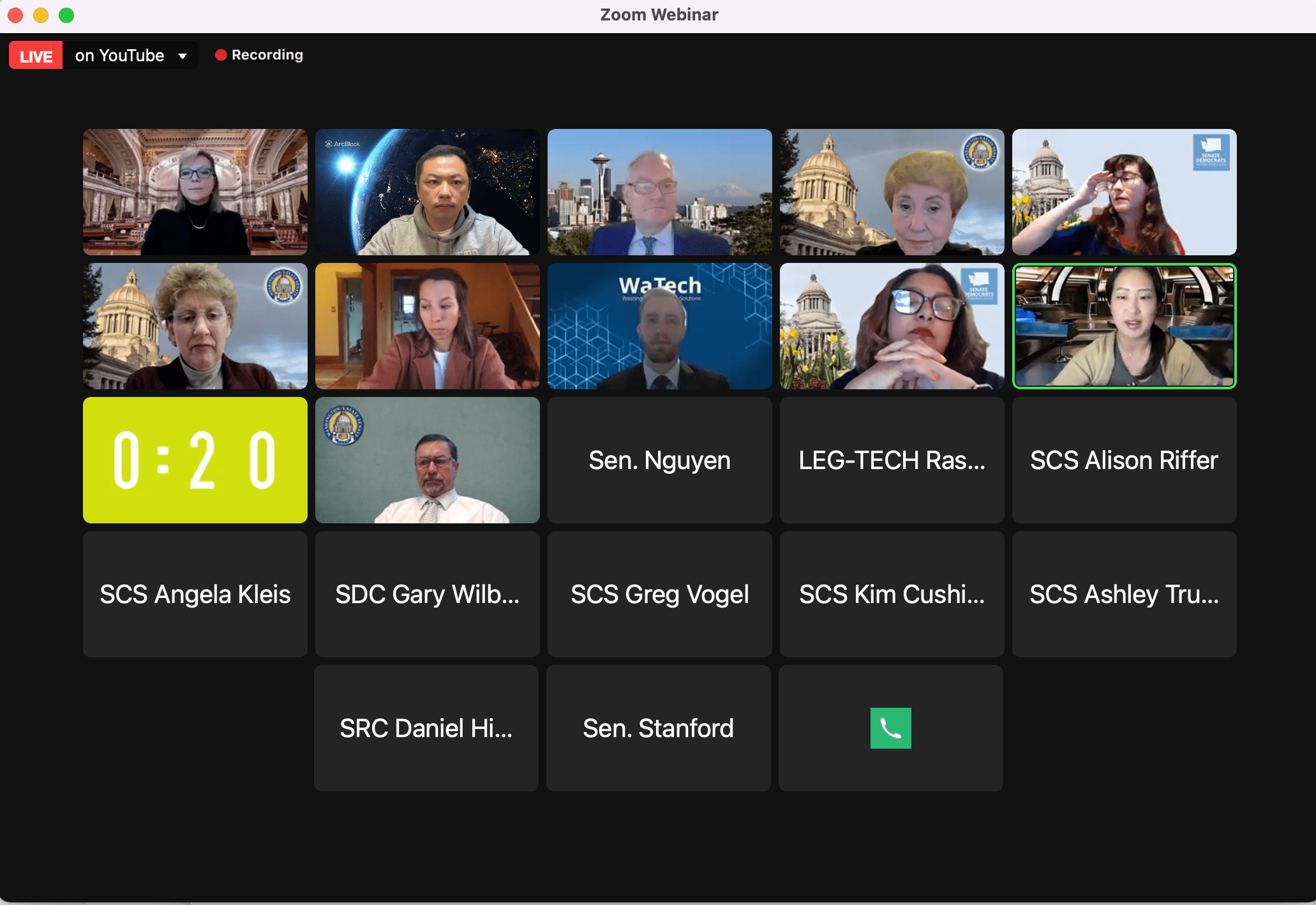Click the red Recording indicator dot
Viewport: 1316px width, 905px height.
(221, 55)
